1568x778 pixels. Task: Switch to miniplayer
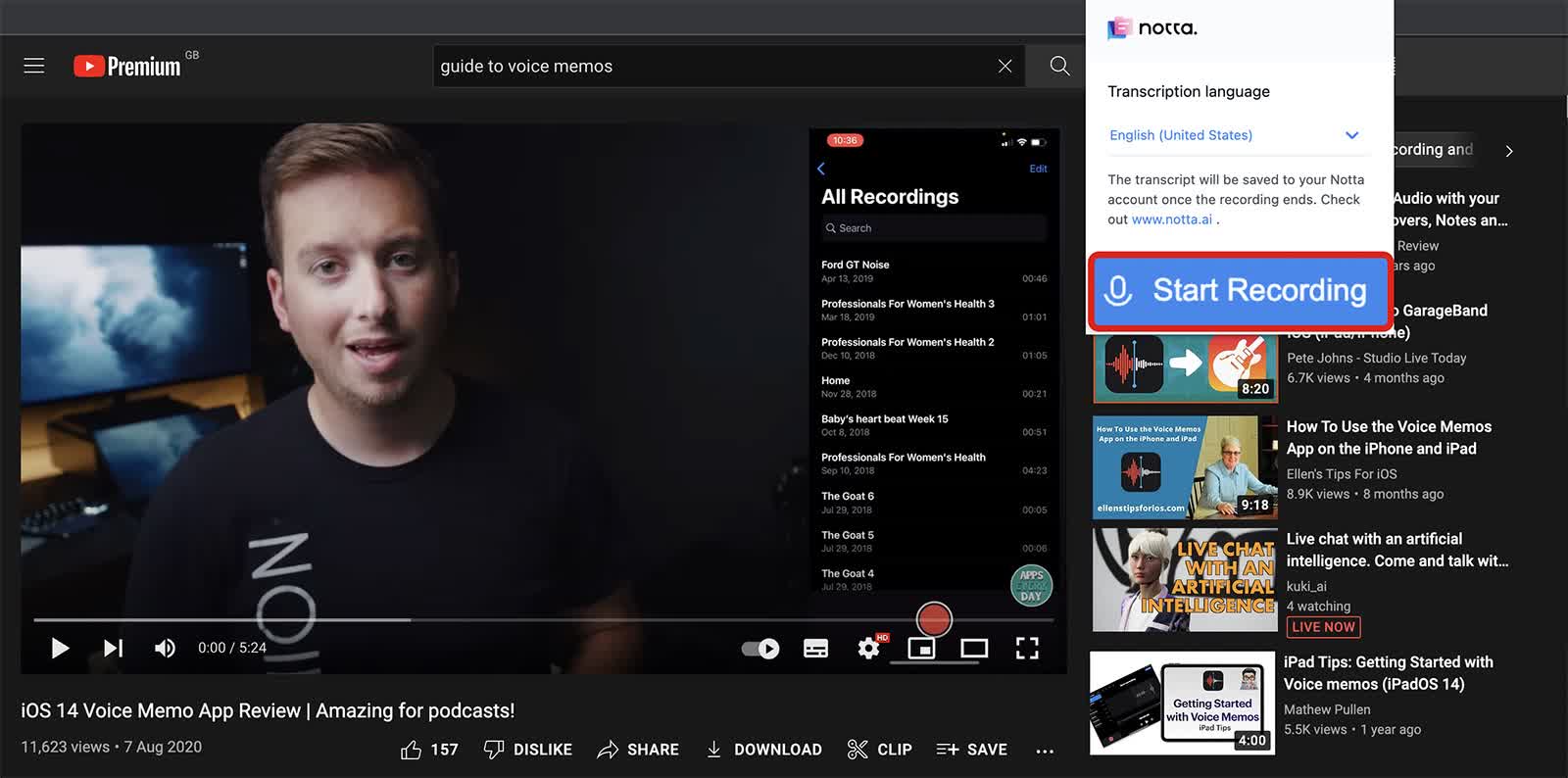point(921,648)
